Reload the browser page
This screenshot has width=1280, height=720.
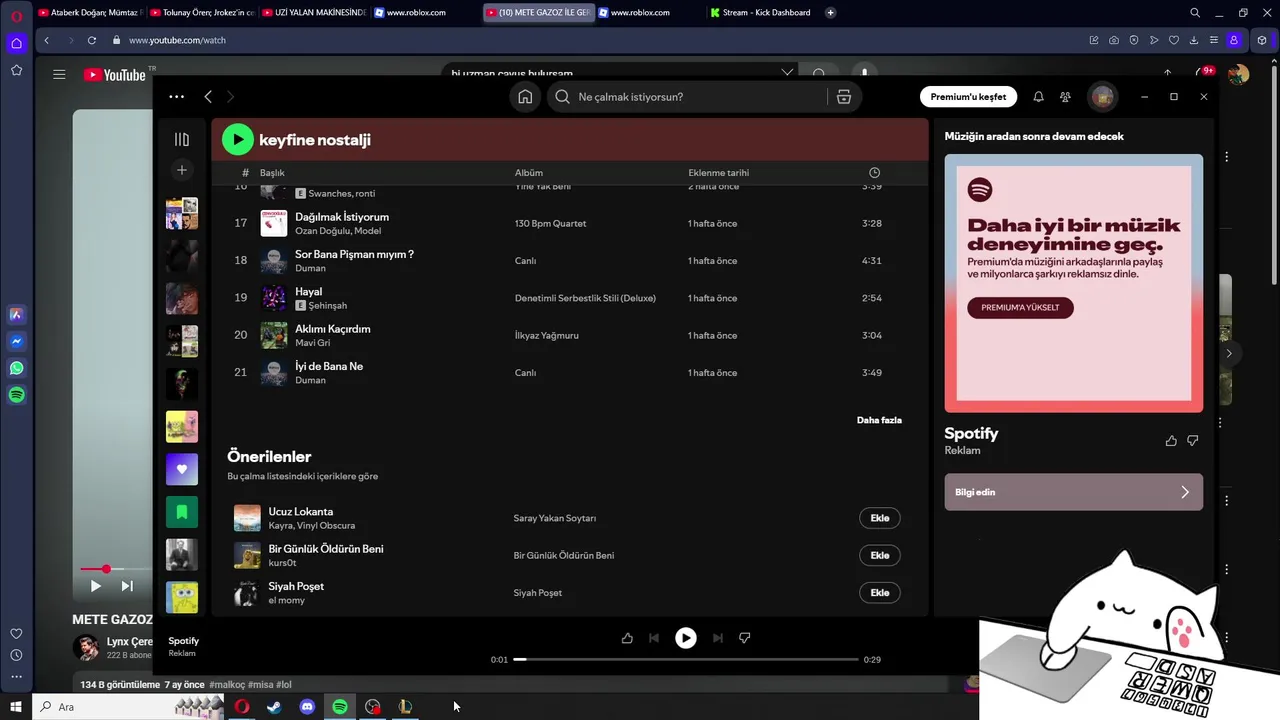point(92,40)
